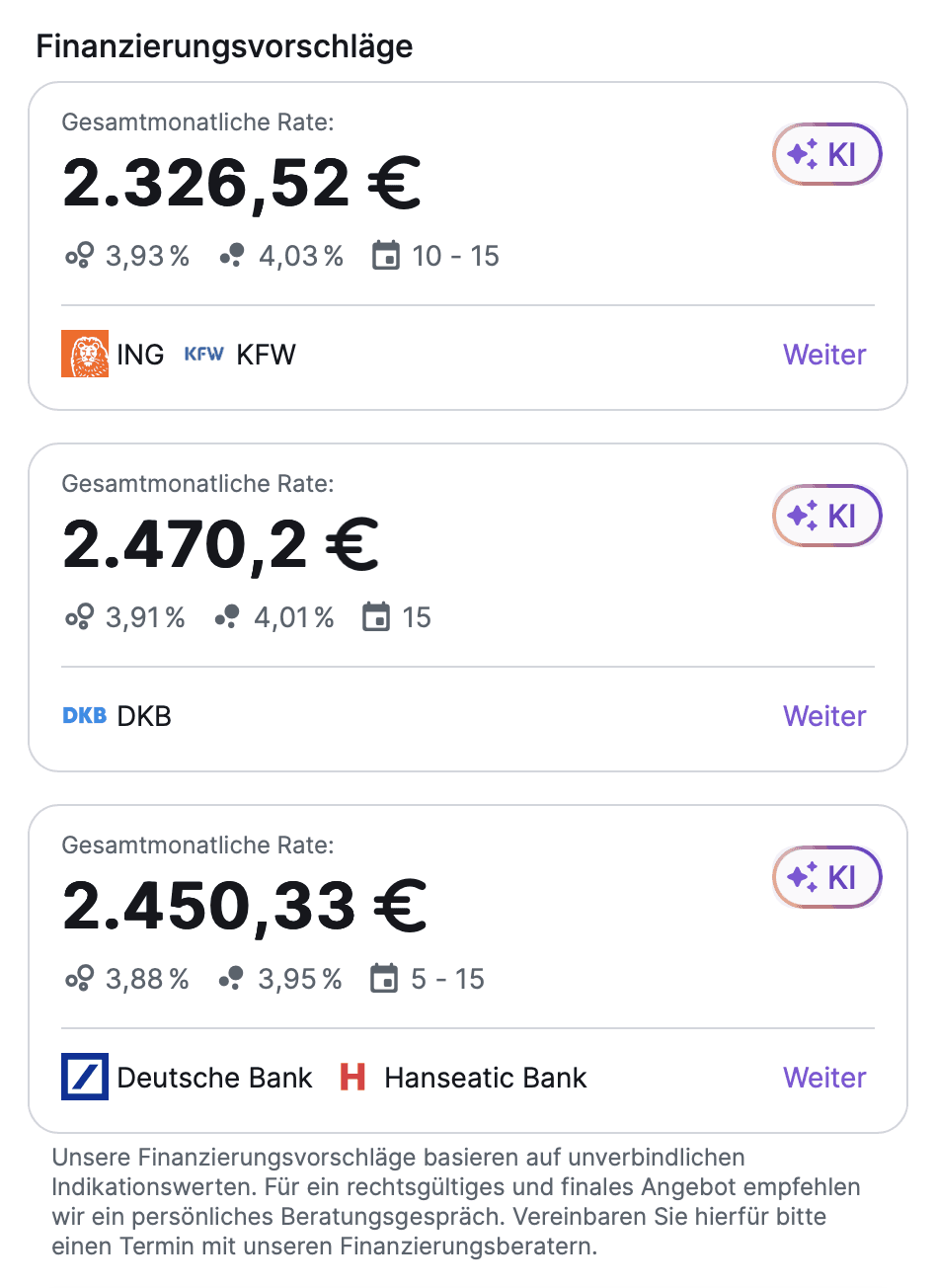936x1288 pixels.
Task: Click the KI badge on Deutsche Bank offer
Action: (x=826, y=877)
